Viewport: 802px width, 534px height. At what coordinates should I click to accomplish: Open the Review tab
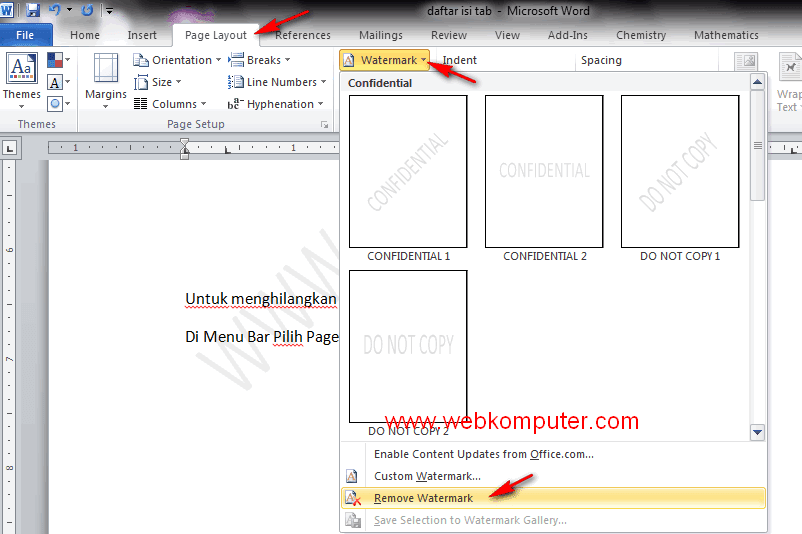(x=449, y=35)
